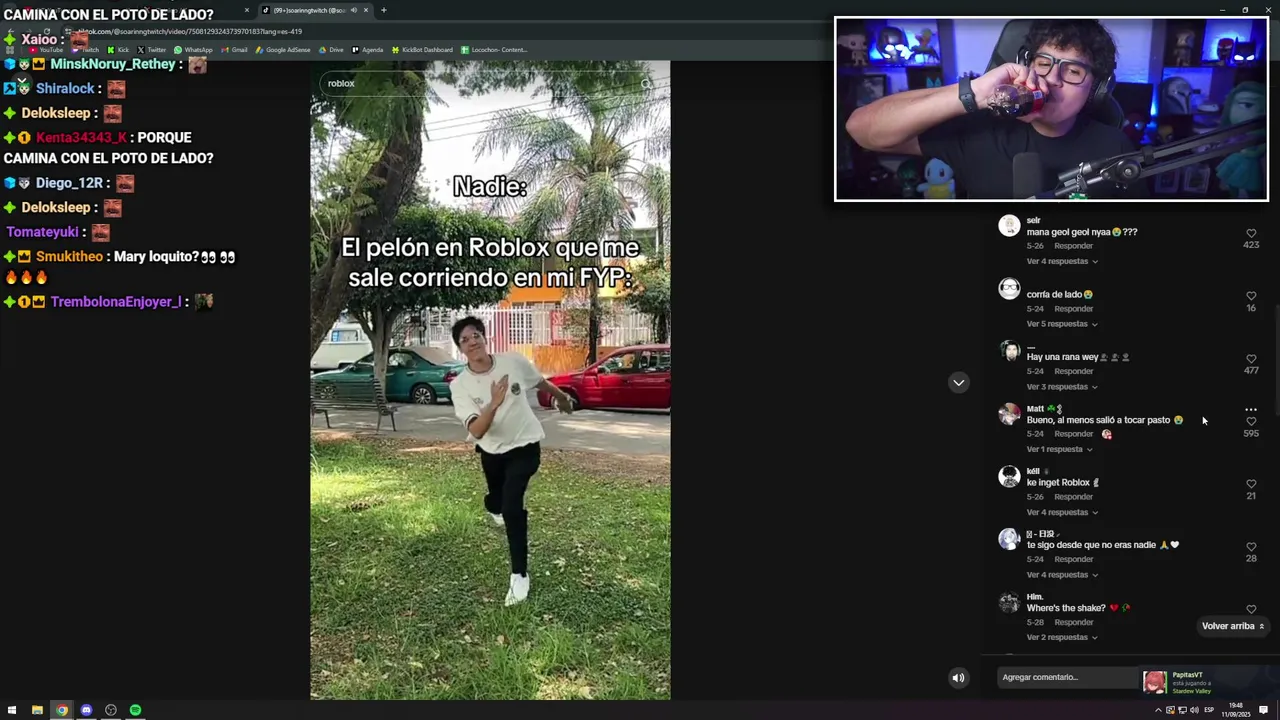This screenshot has height=720, width=1280.
Task: Open the Locochon- Content bookmark
Action: 494,50
